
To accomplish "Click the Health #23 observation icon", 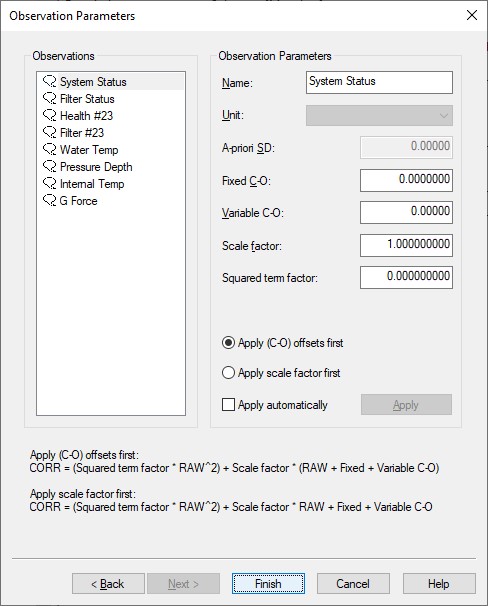I will click(x=49, y=116).
